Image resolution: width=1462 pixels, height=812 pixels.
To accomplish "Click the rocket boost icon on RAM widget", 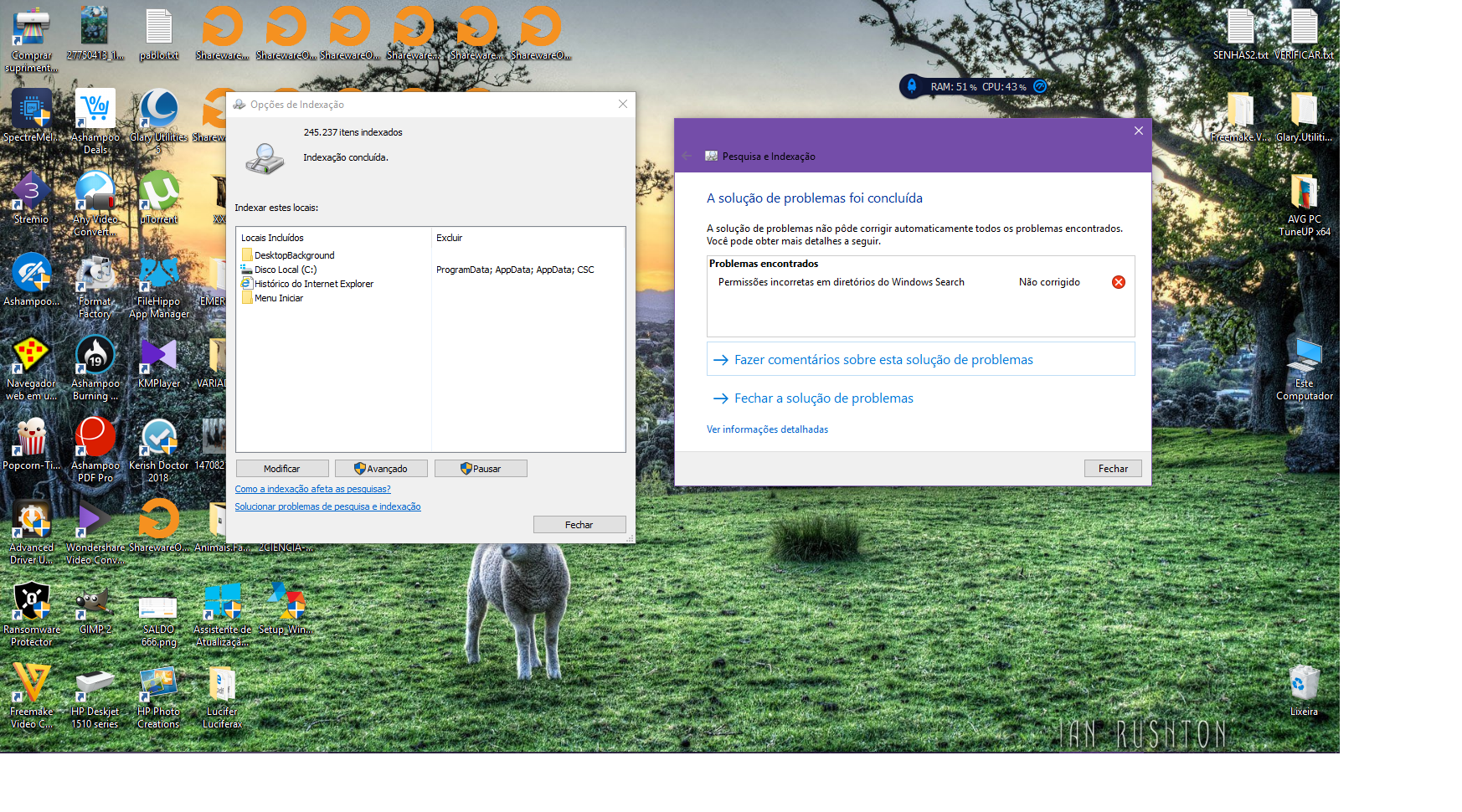I will coord(912,86).
